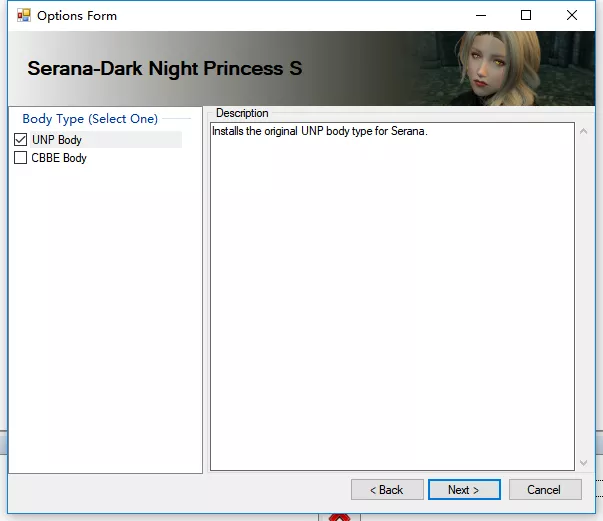Screen dimensions: 603x521
Task: Click the description scrollbar down arrow
Action: pos(583,463)
